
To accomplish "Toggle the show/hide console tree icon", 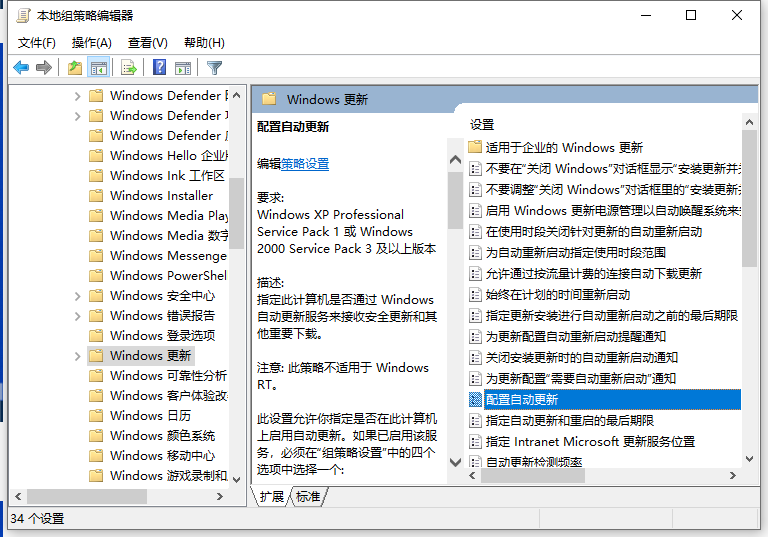I will 98,68.
